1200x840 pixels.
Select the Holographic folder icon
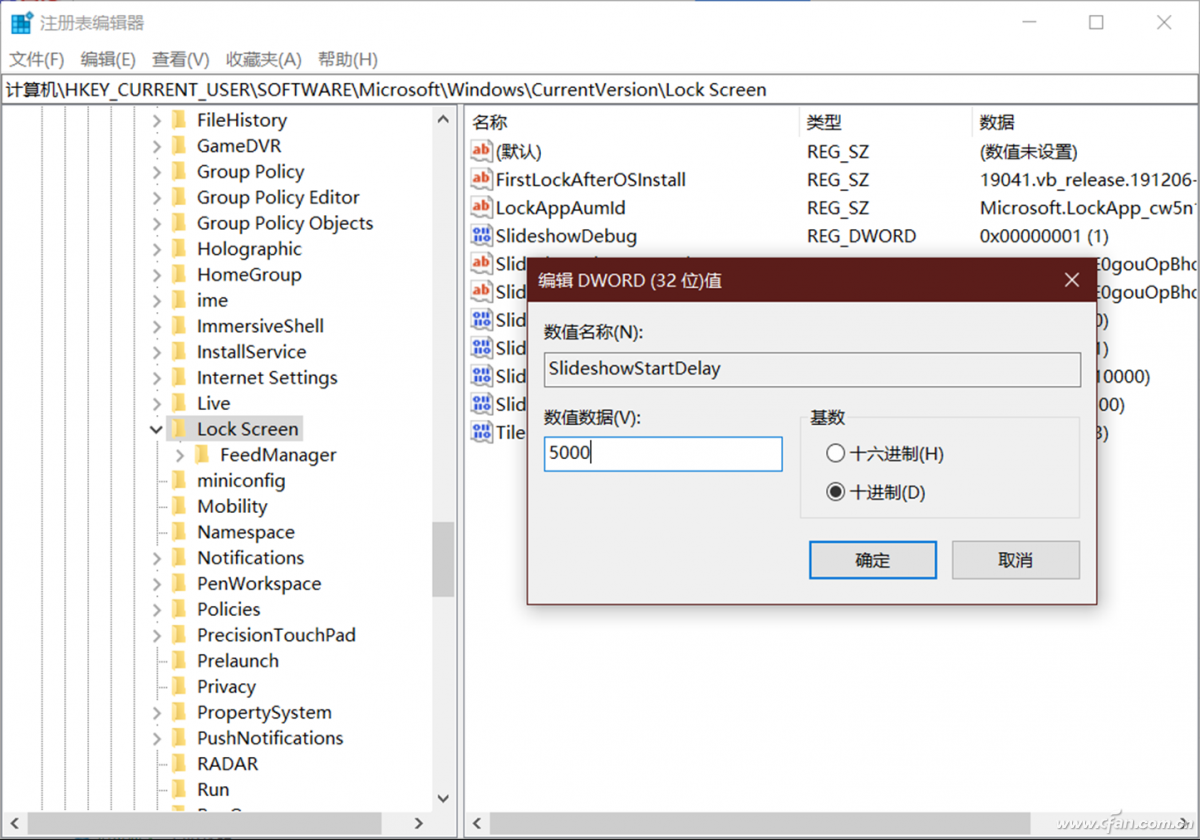click(x=179, y=249)
